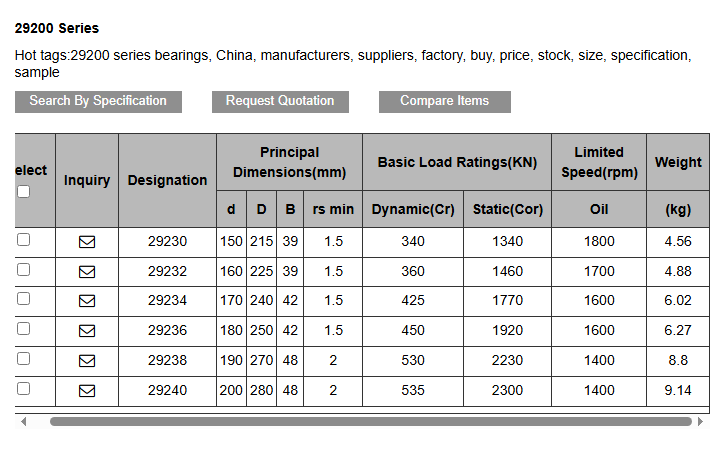Click the inquiry envelope icon for 29230
Screen dimensions: 727x453
(87, 242)
